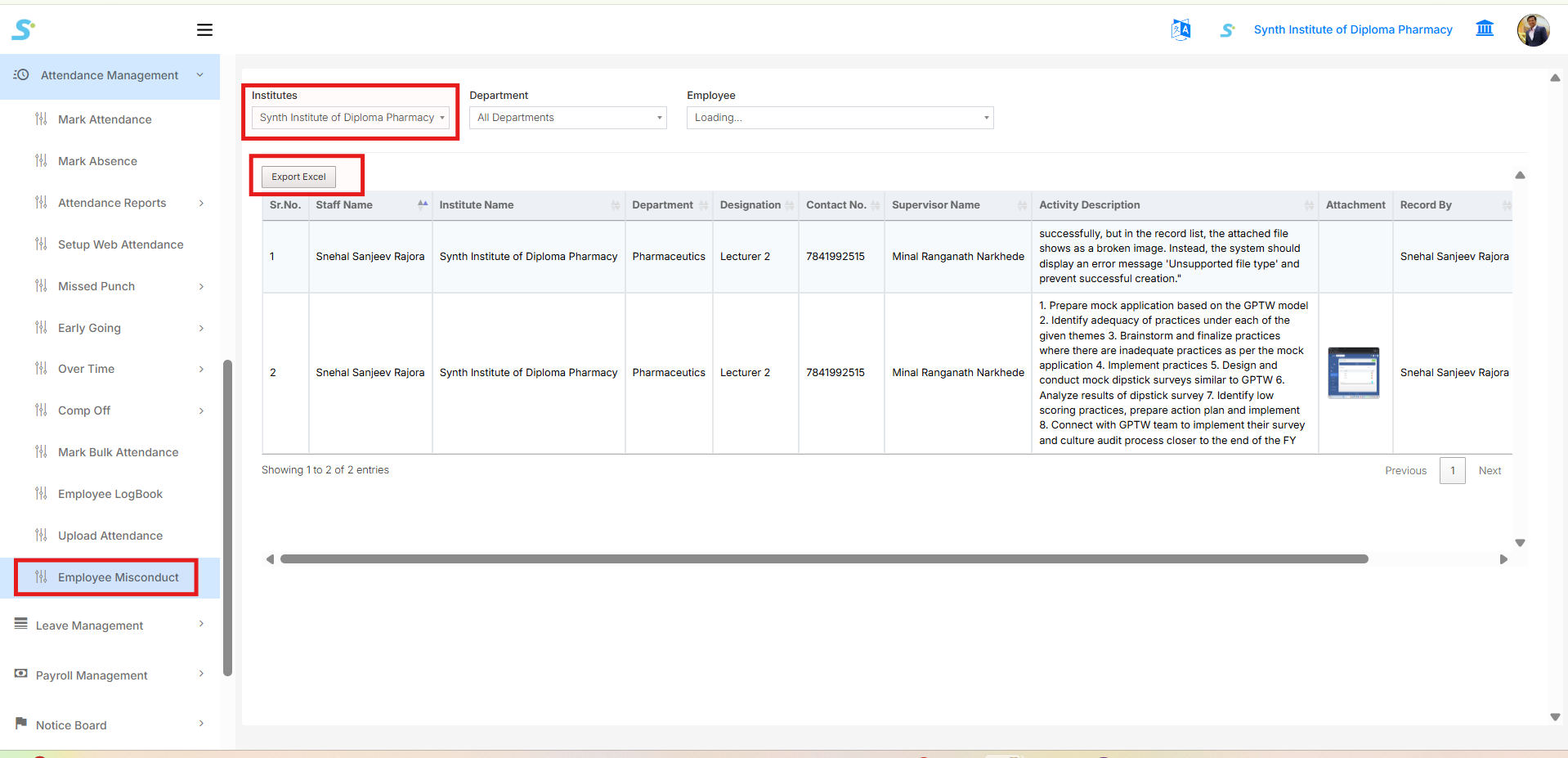This screenshot has height=758, width=1568.
Task: Open Employee LogBook menu item
Action: [x=110, y=494]
